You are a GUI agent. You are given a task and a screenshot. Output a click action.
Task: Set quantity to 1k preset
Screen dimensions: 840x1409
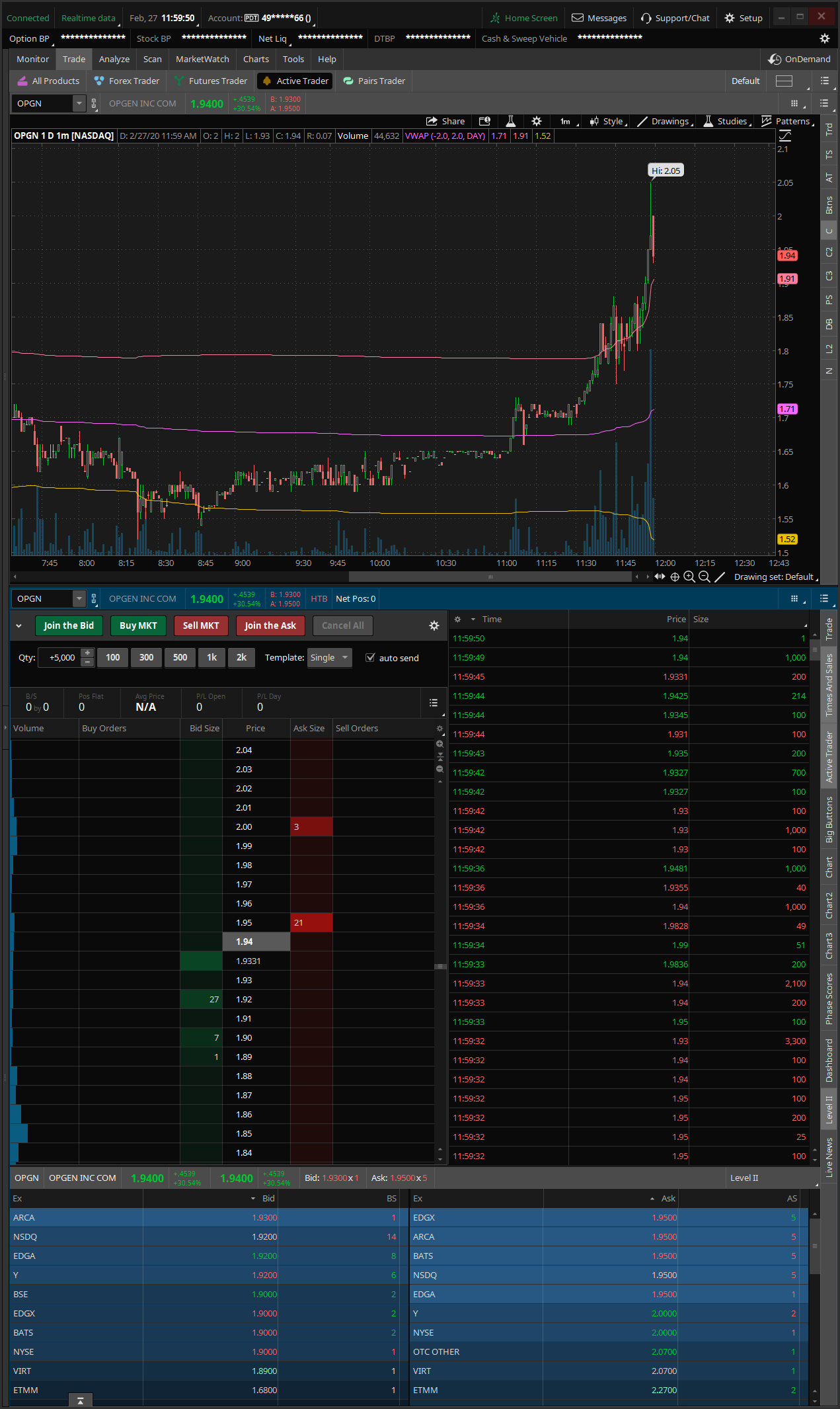click(211, 658)
